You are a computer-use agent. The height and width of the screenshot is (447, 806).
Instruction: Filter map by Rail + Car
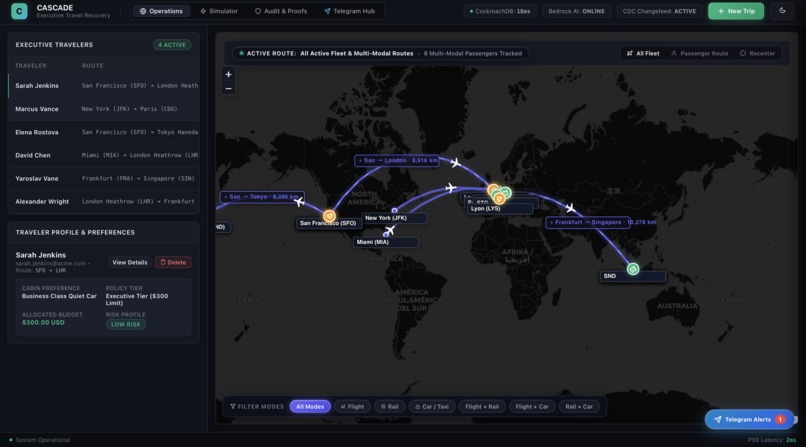tap(579, 406)
